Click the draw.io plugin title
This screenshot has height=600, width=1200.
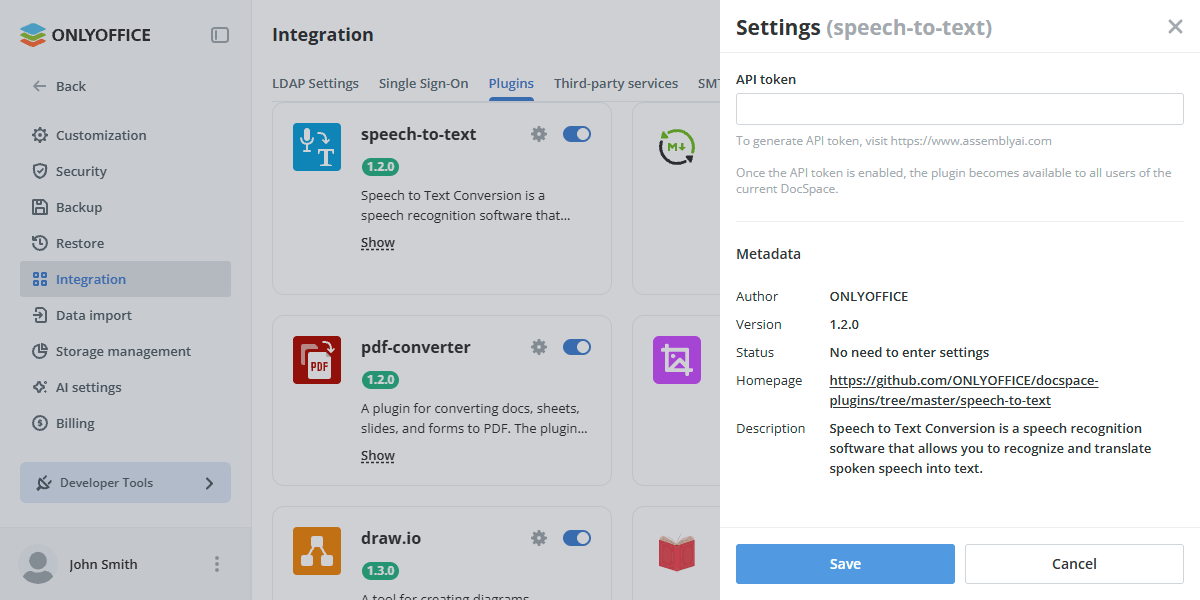coord(391,538)
